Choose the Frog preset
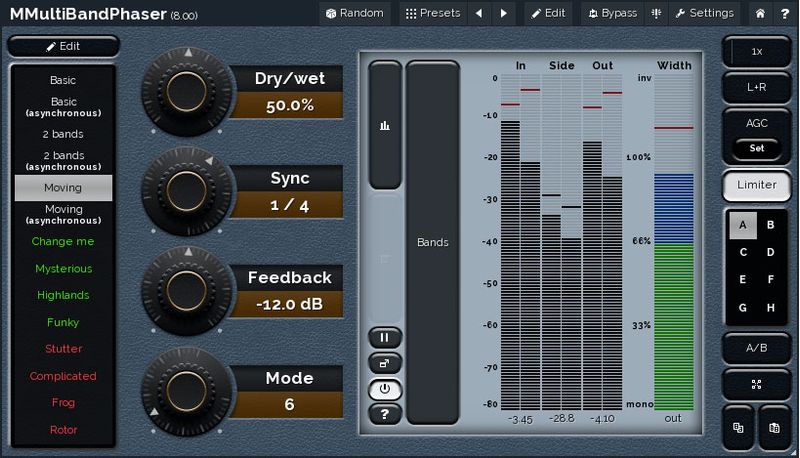800x458 pixels. click(x=63, y=402)
